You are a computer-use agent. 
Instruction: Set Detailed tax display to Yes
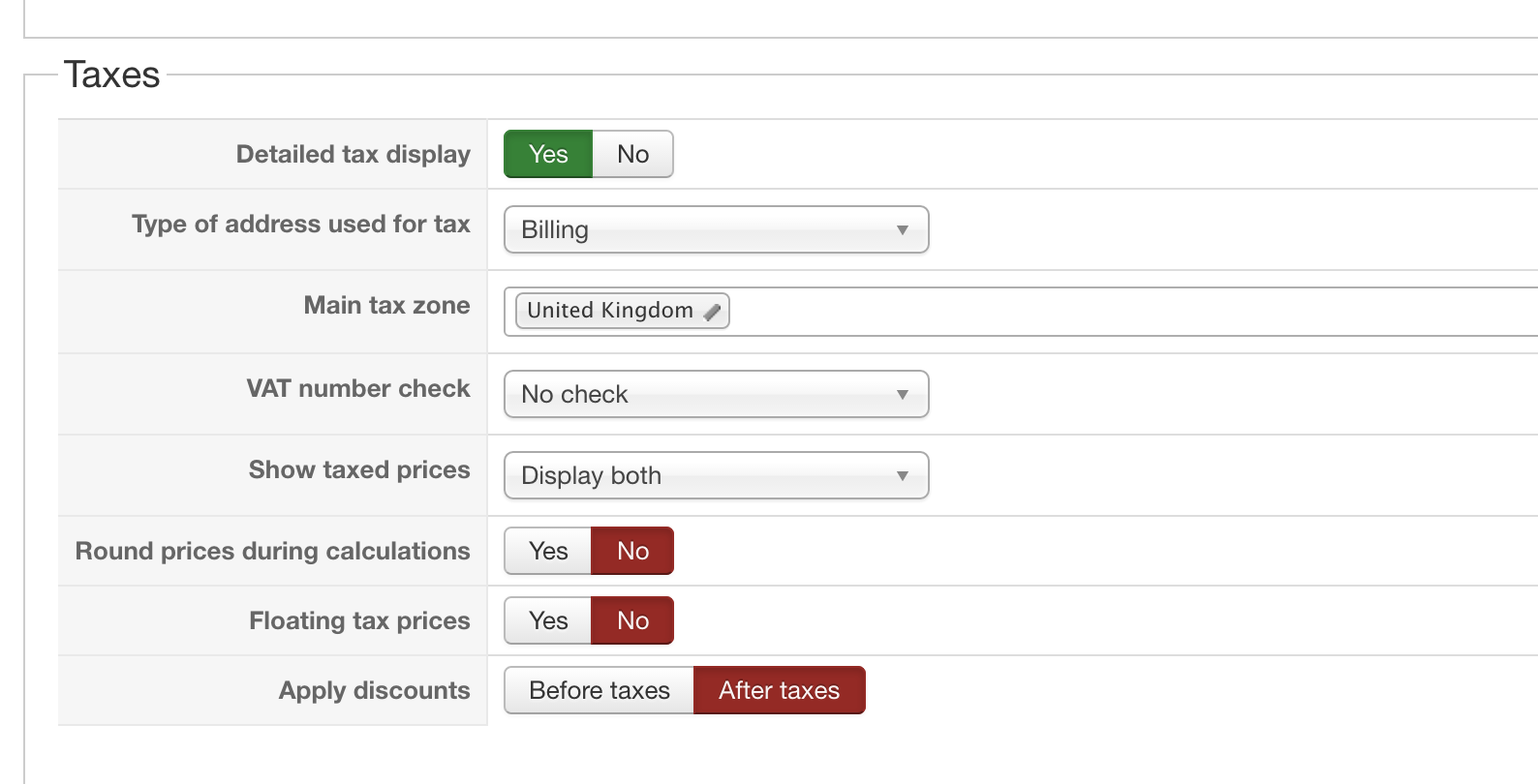click(x=548, y=154)
